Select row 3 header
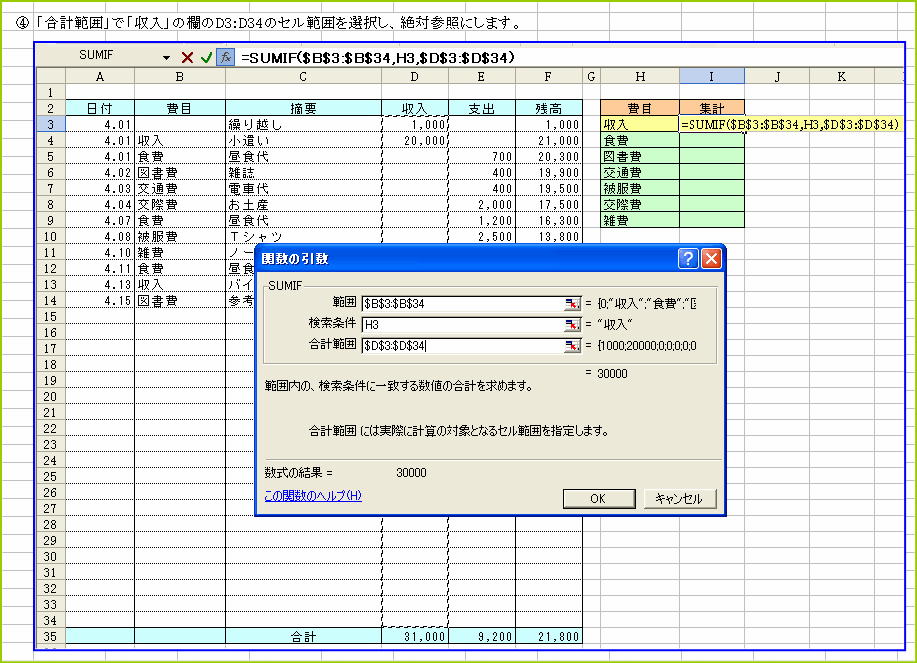 point(51,125)
